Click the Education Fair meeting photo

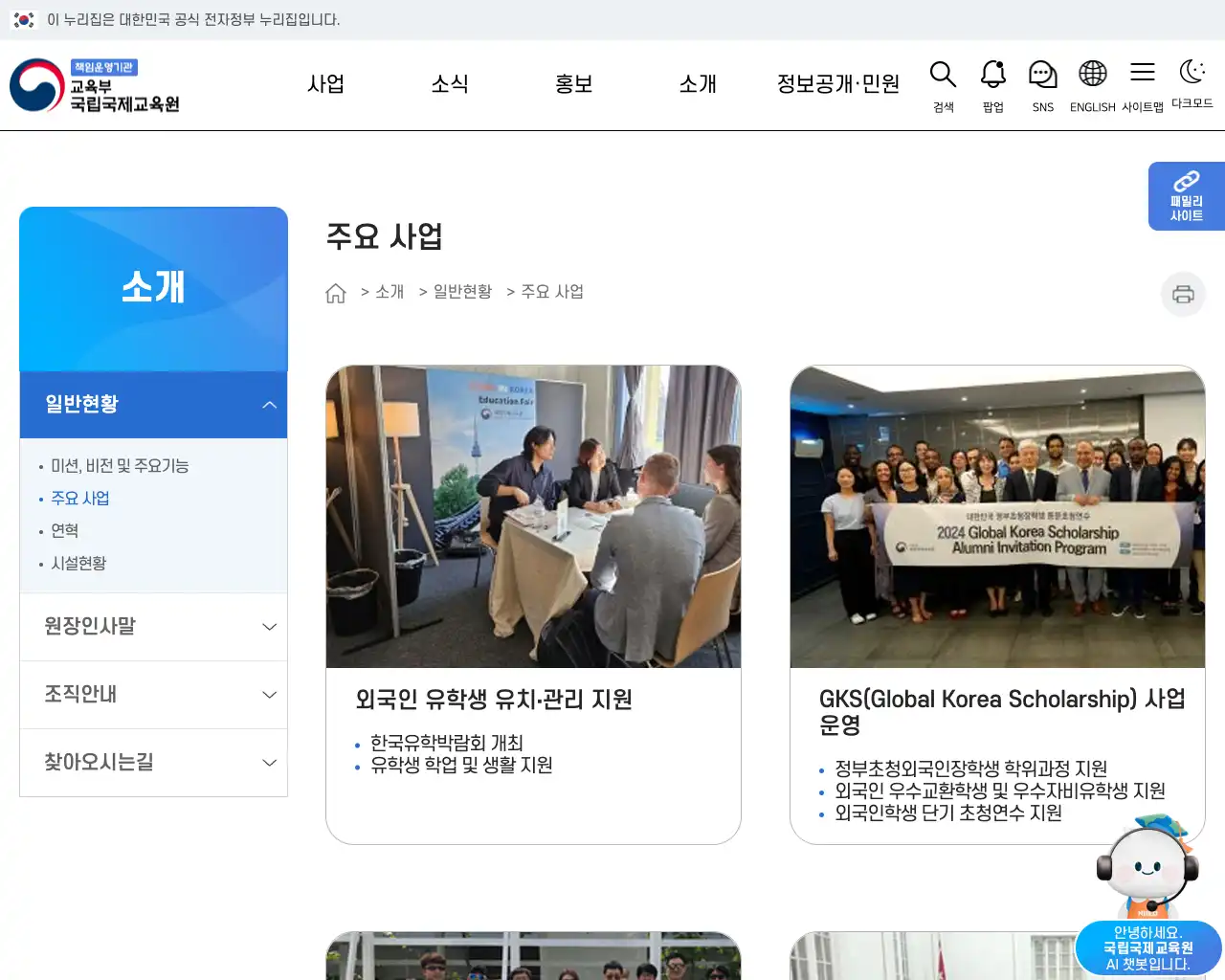point(533,517)
